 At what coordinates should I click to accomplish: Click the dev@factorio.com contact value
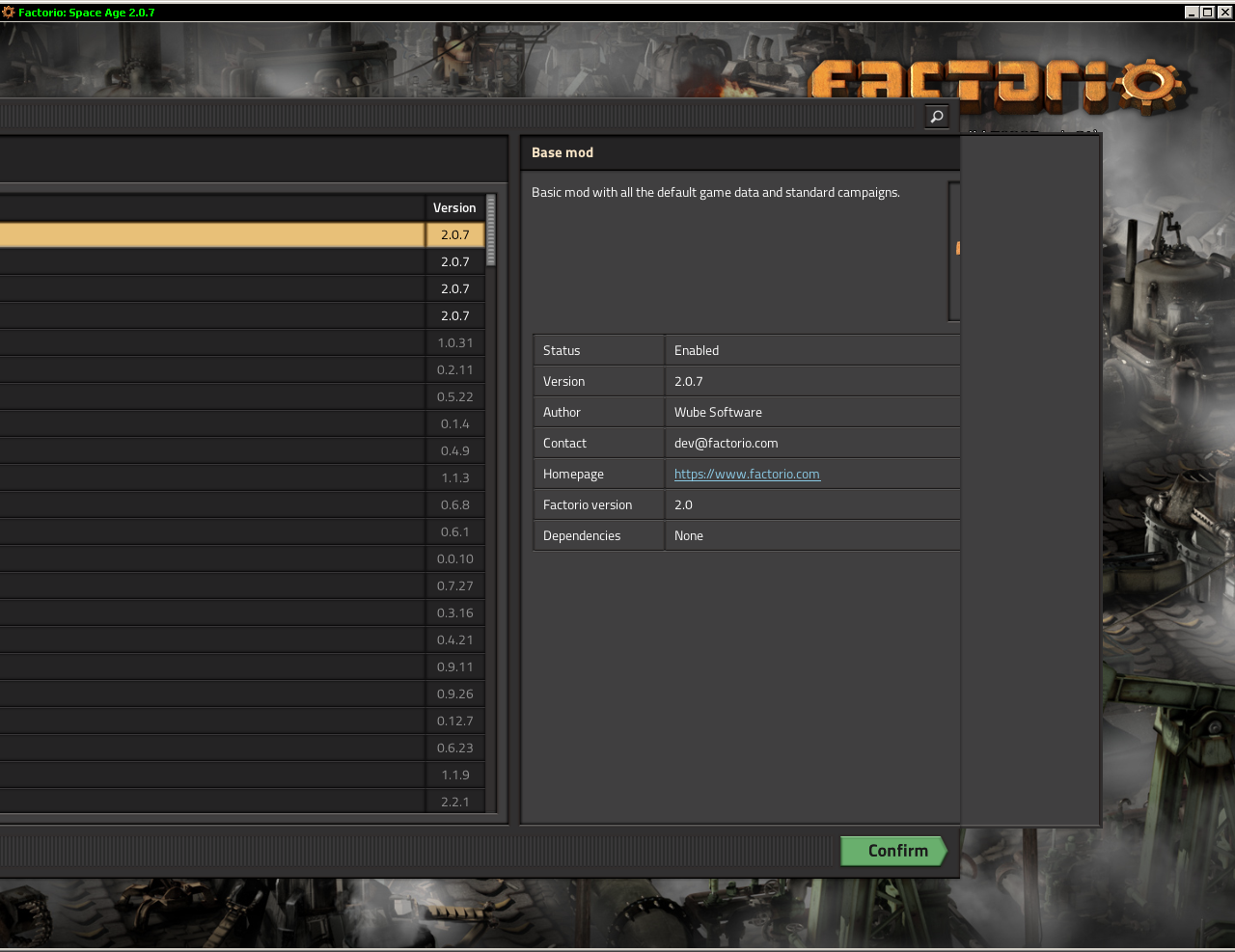(x=726, y=443)
